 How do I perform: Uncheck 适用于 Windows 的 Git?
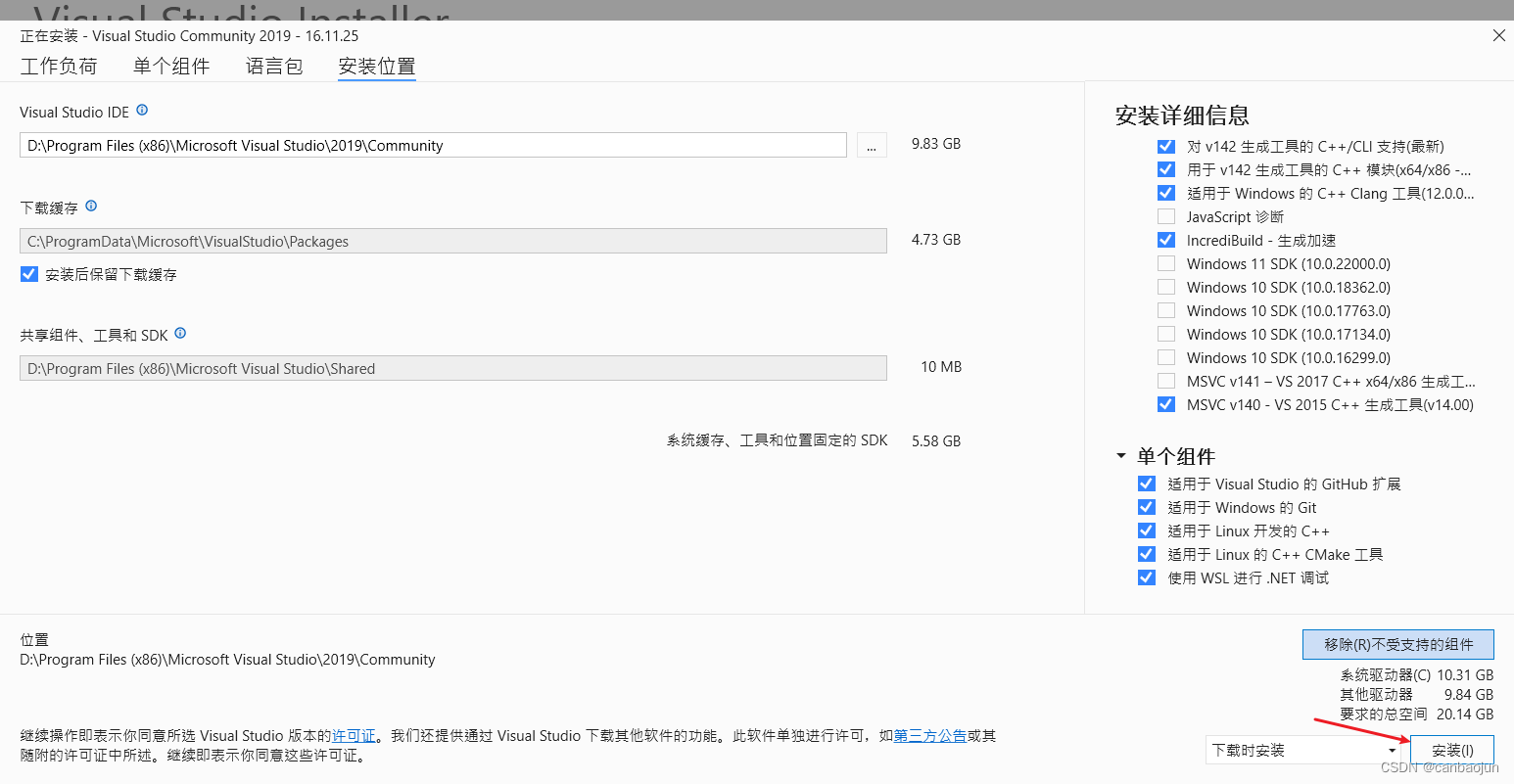[1147, 507]
